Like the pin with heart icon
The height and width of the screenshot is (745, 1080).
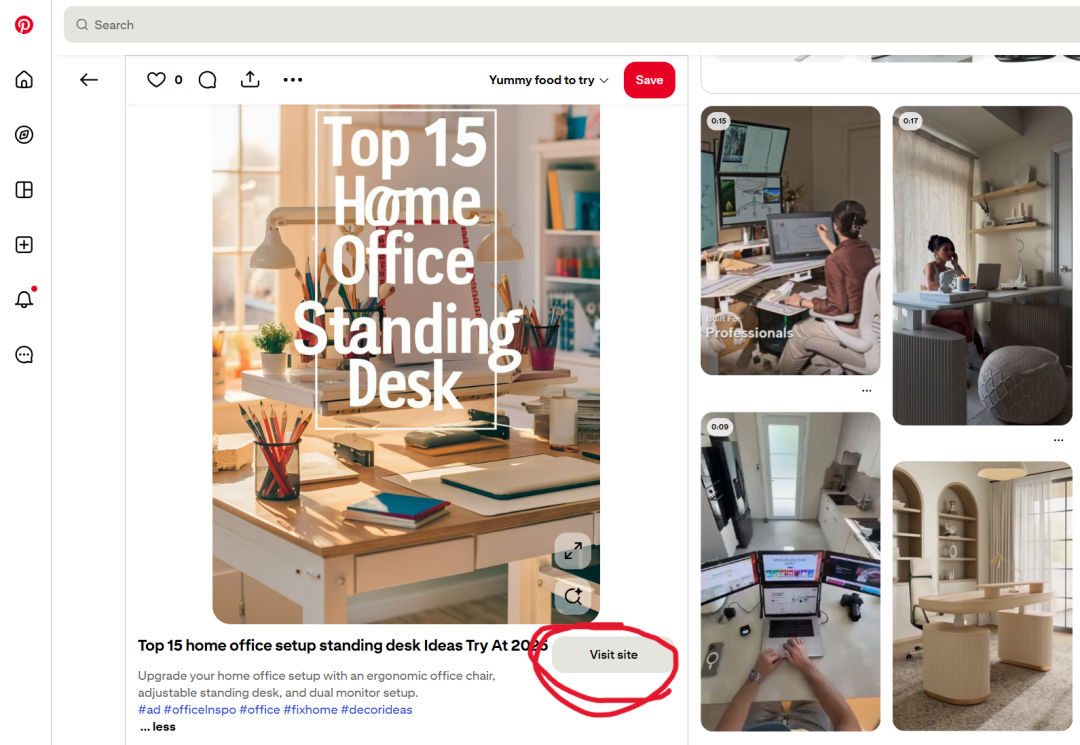(156, 80)
